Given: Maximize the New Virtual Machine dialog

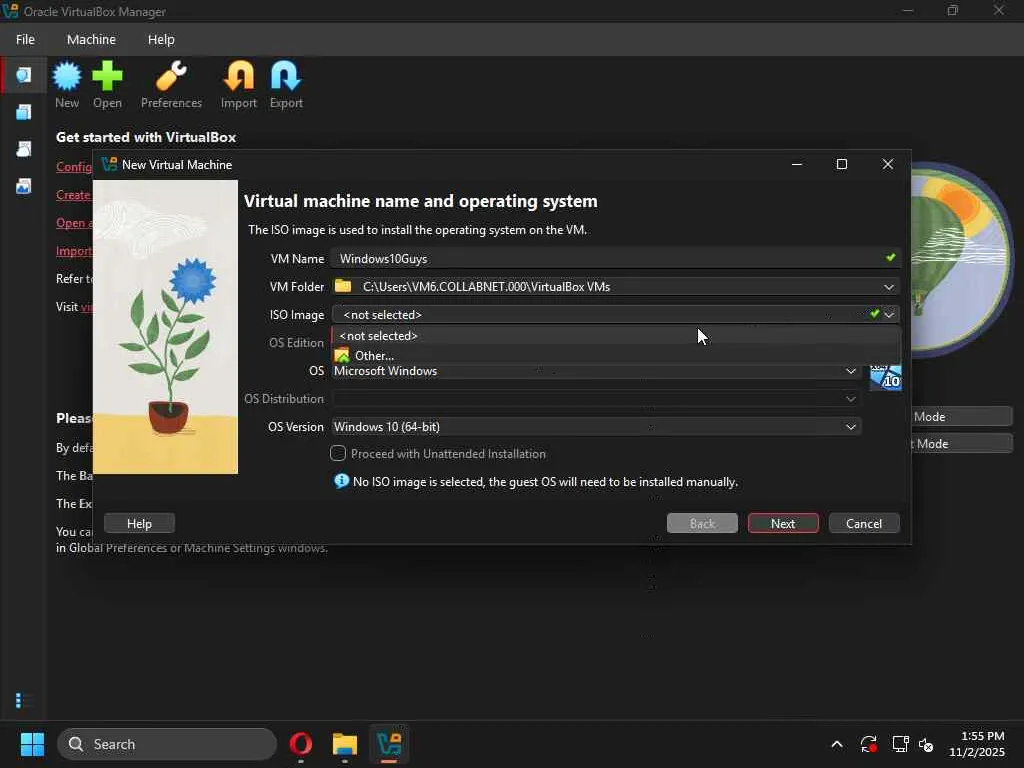Looking at the screenshot, I should [842, 164].
